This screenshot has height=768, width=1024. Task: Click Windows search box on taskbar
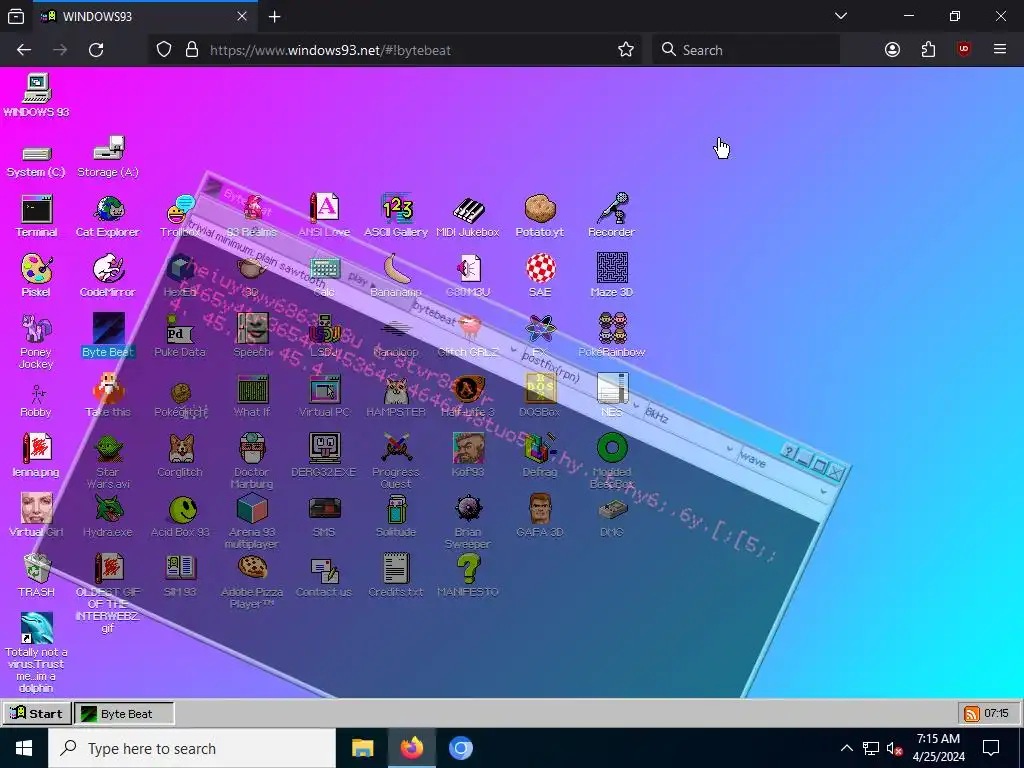[x=192, y=748]
